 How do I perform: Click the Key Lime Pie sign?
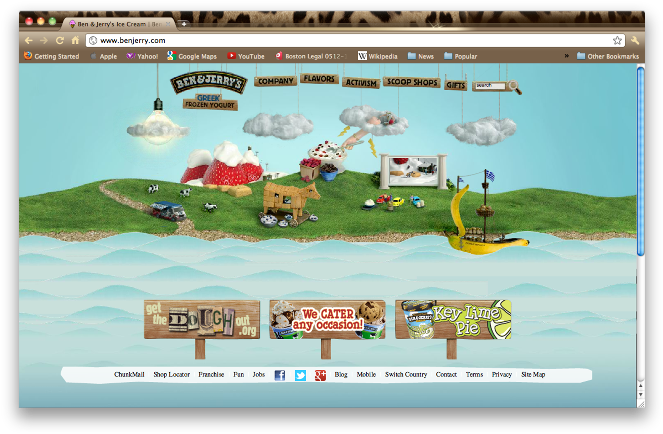coord(453,320)
